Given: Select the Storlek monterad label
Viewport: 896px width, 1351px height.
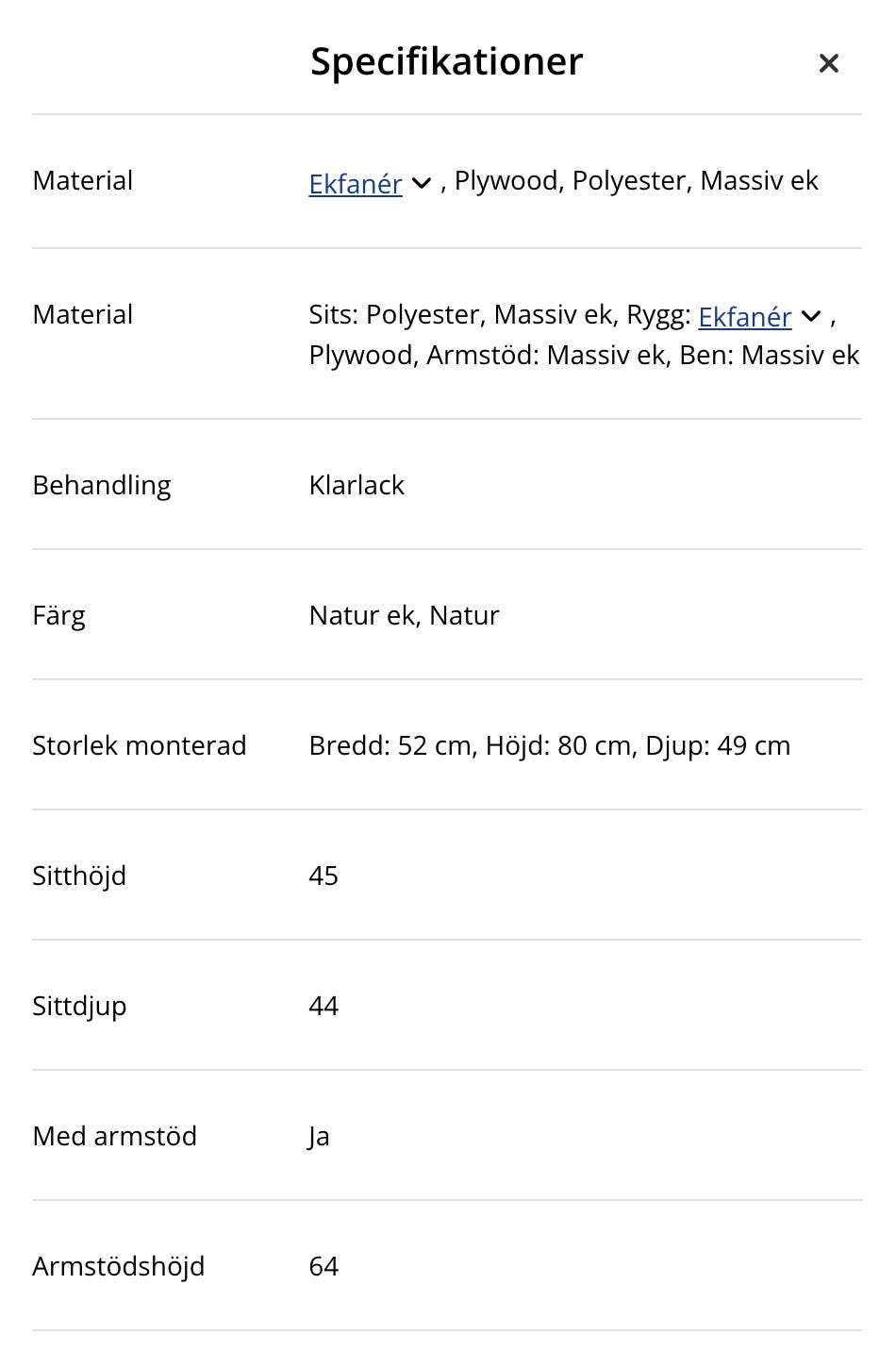Looking at the screenshot, I should [139, 745].
